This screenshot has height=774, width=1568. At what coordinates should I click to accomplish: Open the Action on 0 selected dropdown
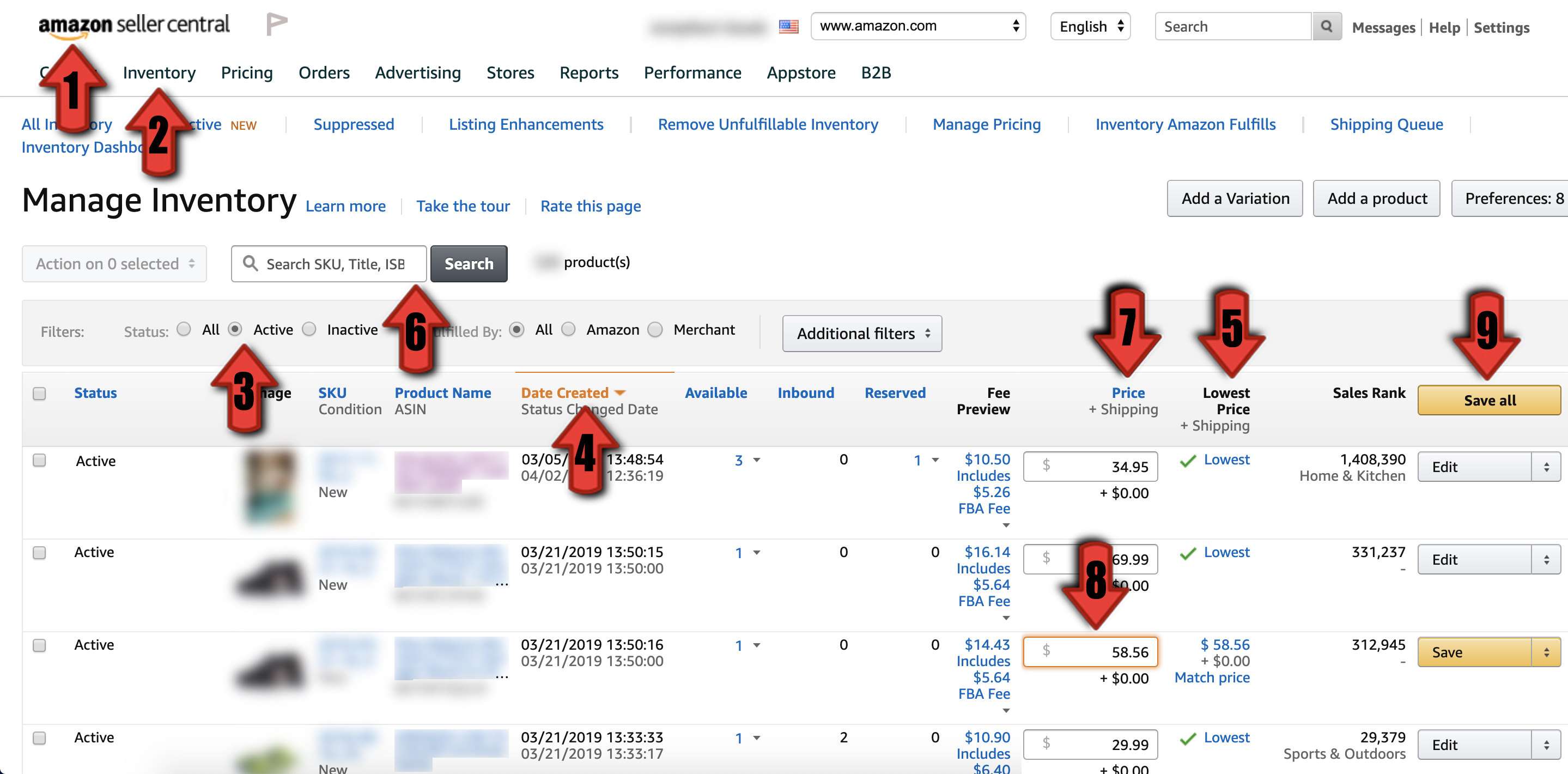[114, 264]
